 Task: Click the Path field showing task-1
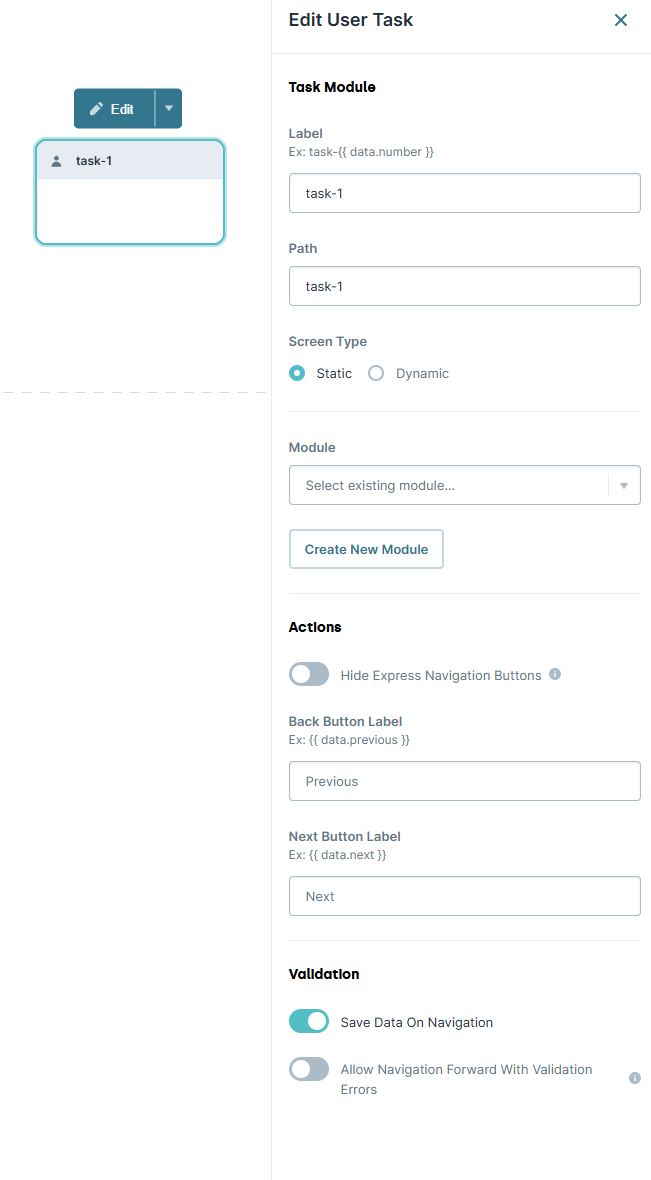click(x=465, y=286)
